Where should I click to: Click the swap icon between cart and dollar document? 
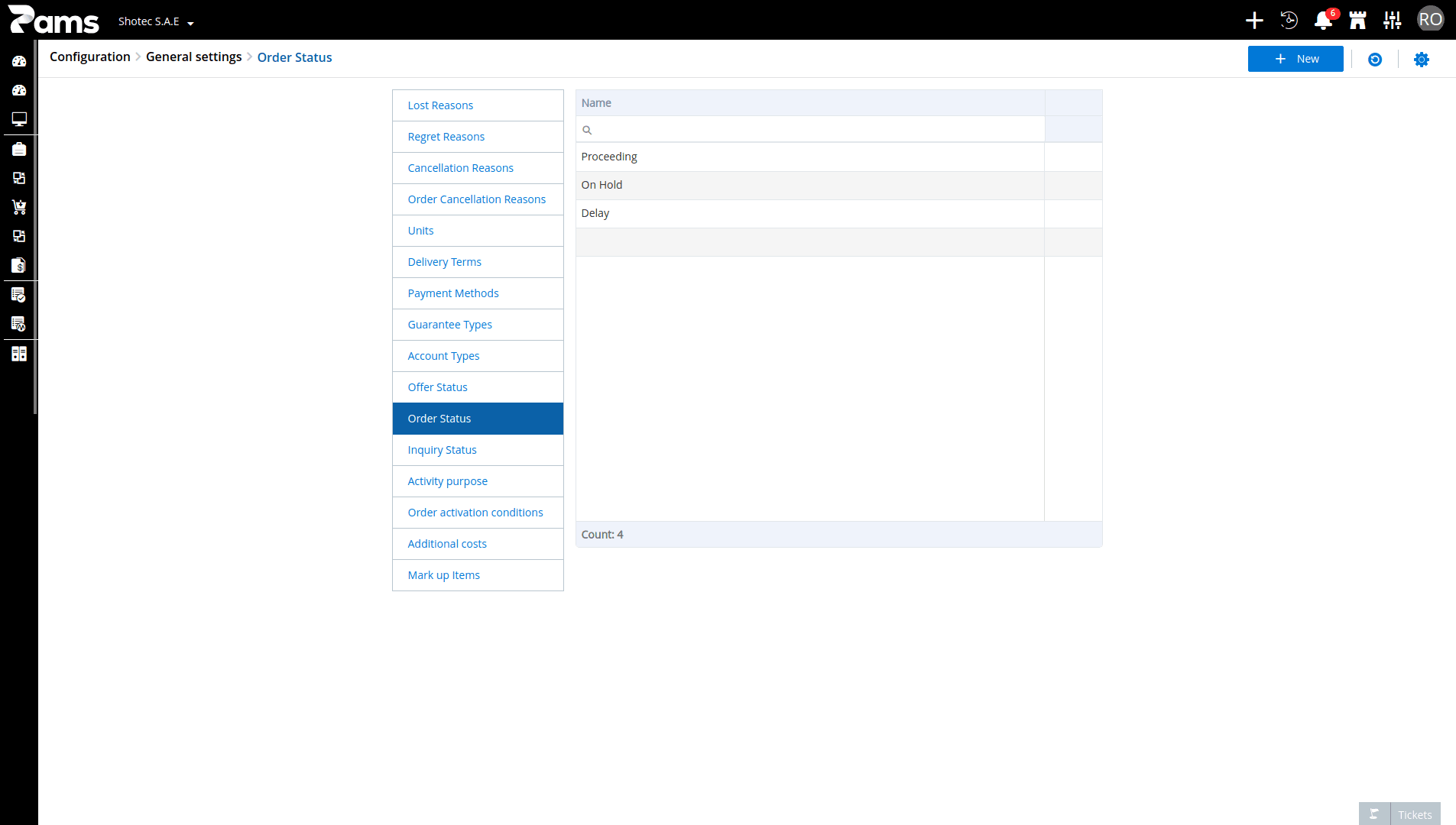(19, 236)
